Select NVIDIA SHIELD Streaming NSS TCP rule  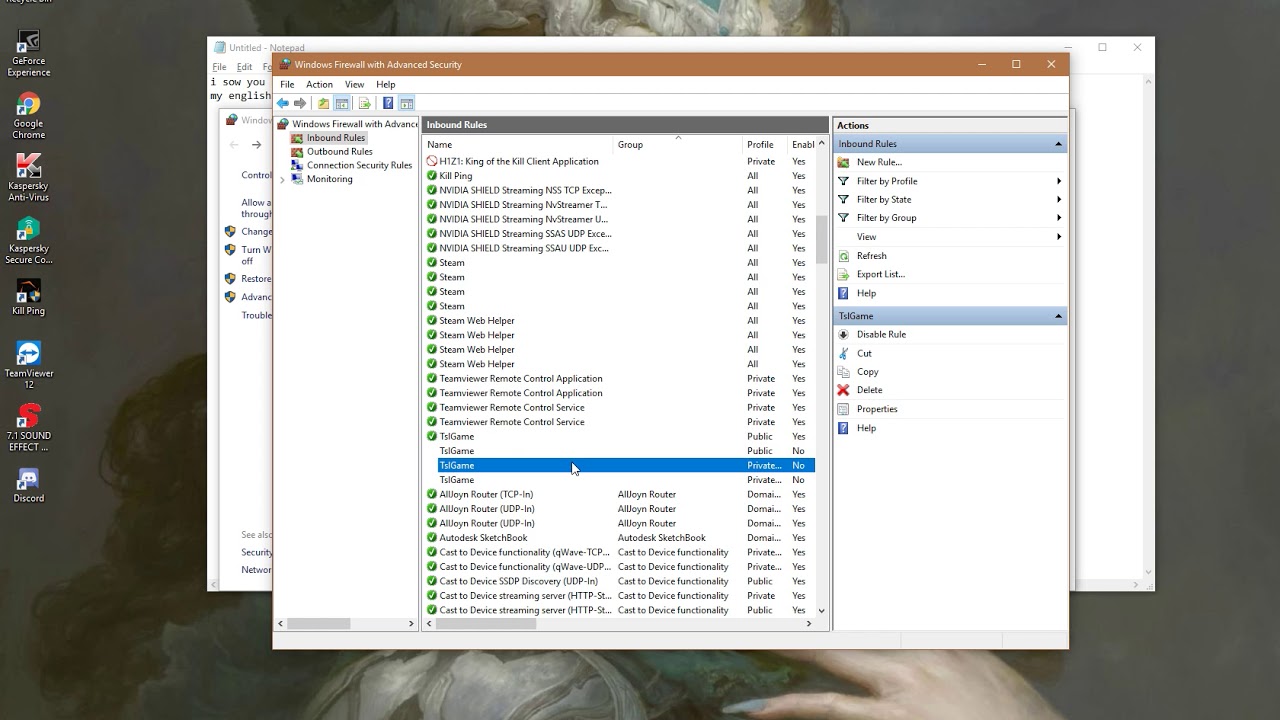620,190
